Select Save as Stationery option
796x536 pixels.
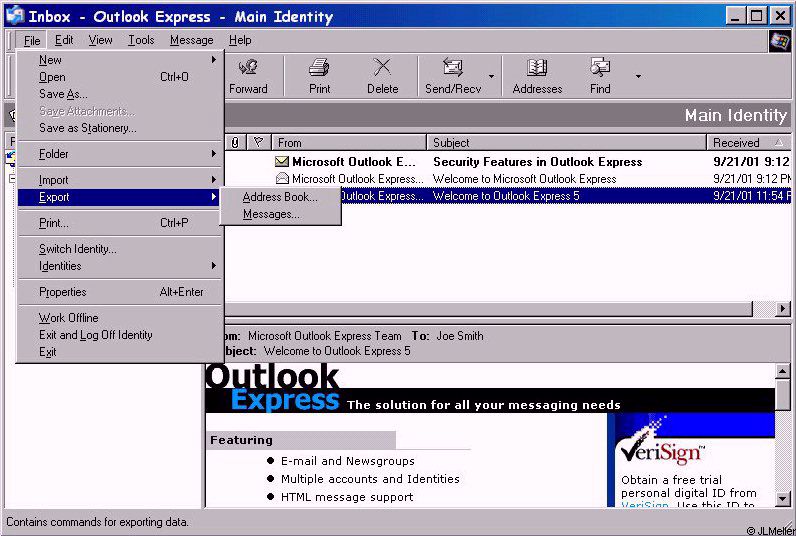pyautogui.click(x=119, y=128)
